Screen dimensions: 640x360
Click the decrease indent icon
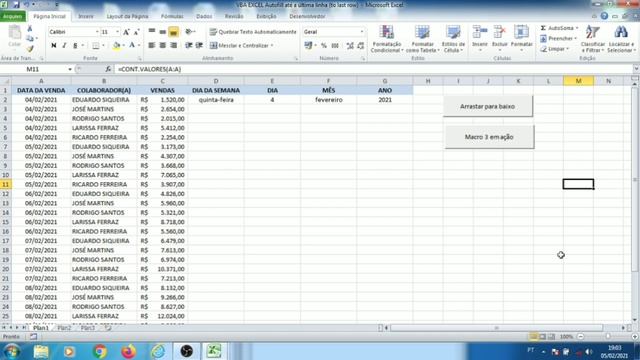(x=189, y=45)
